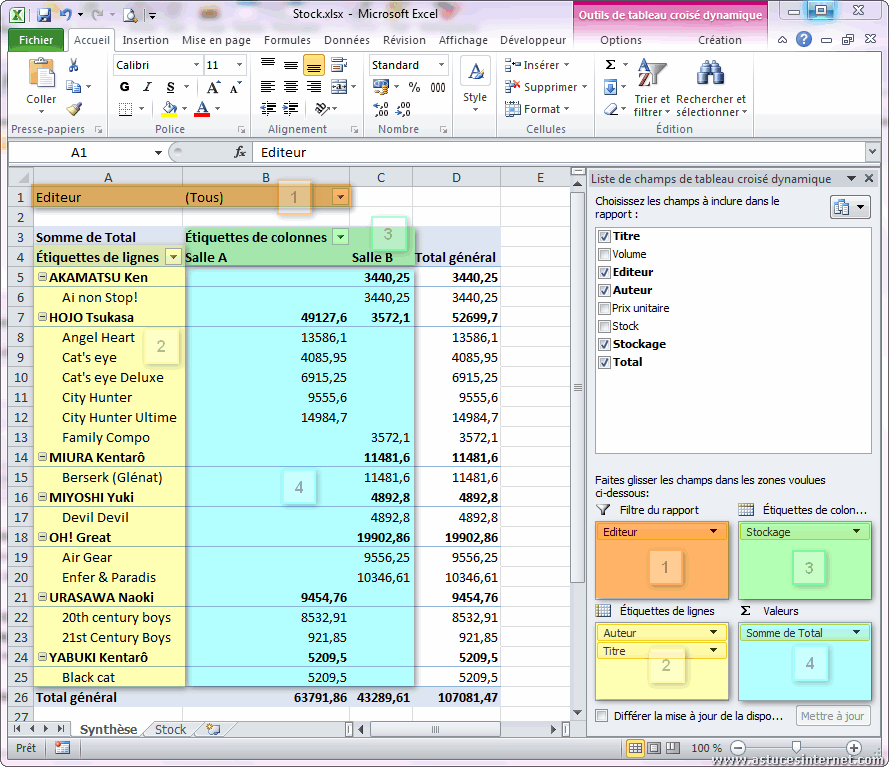Screen dimensions: 889x767
Task: Check the Volume field checkbox
Action: coord(604,255)
